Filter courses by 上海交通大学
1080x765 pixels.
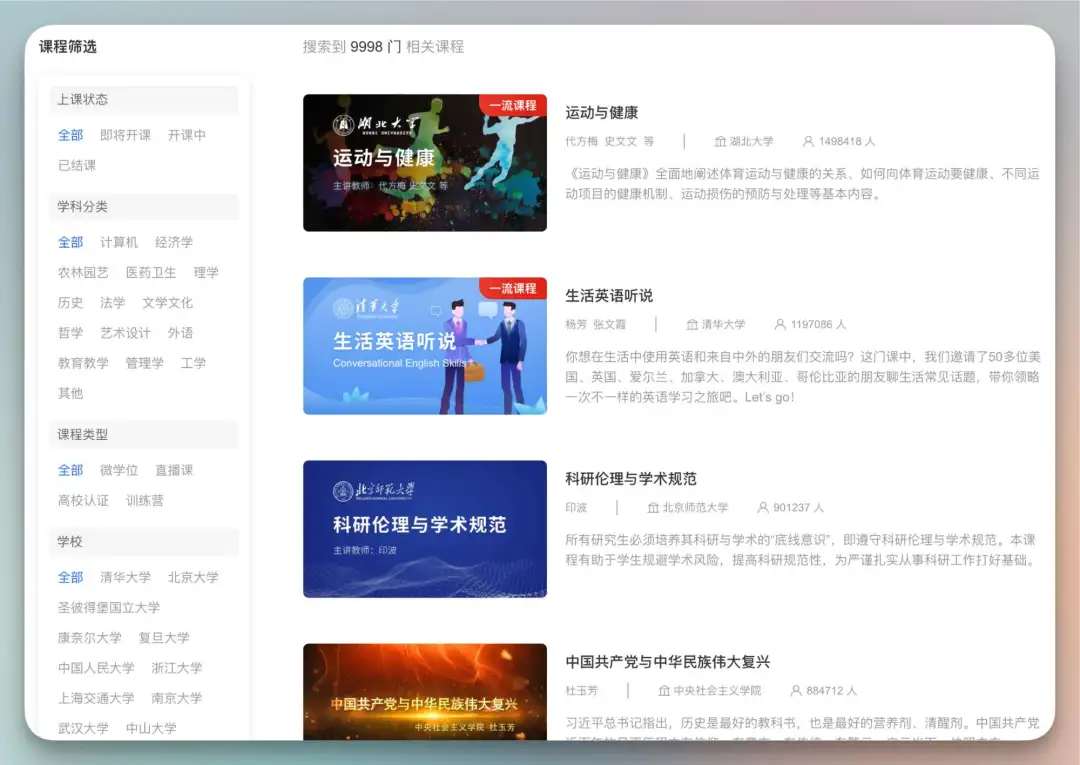(96, 699)
